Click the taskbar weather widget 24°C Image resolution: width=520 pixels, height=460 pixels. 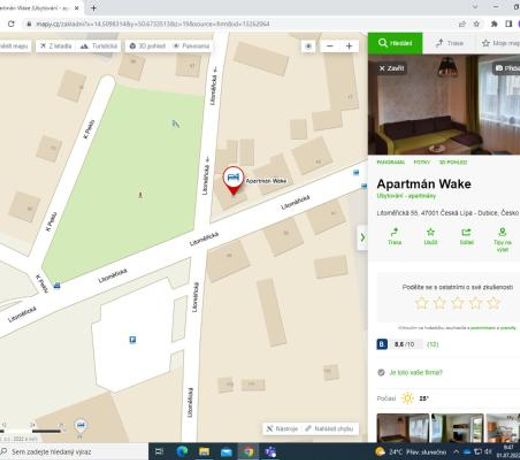[410, 452]
